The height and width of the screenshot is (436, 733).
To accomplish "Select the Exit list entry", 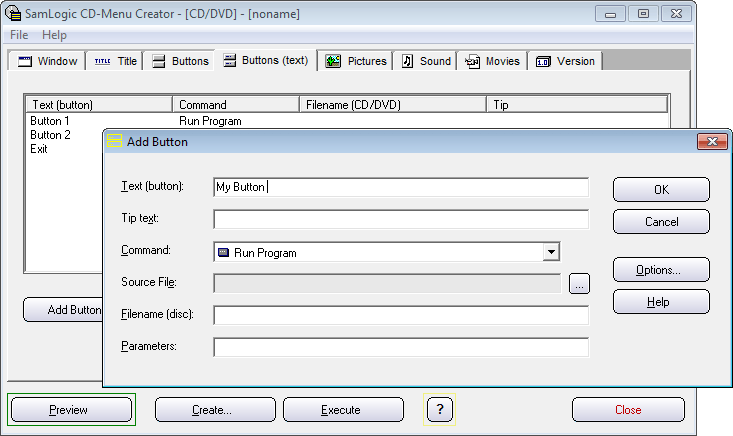I will pyautogui.click(x=39, y=149).
